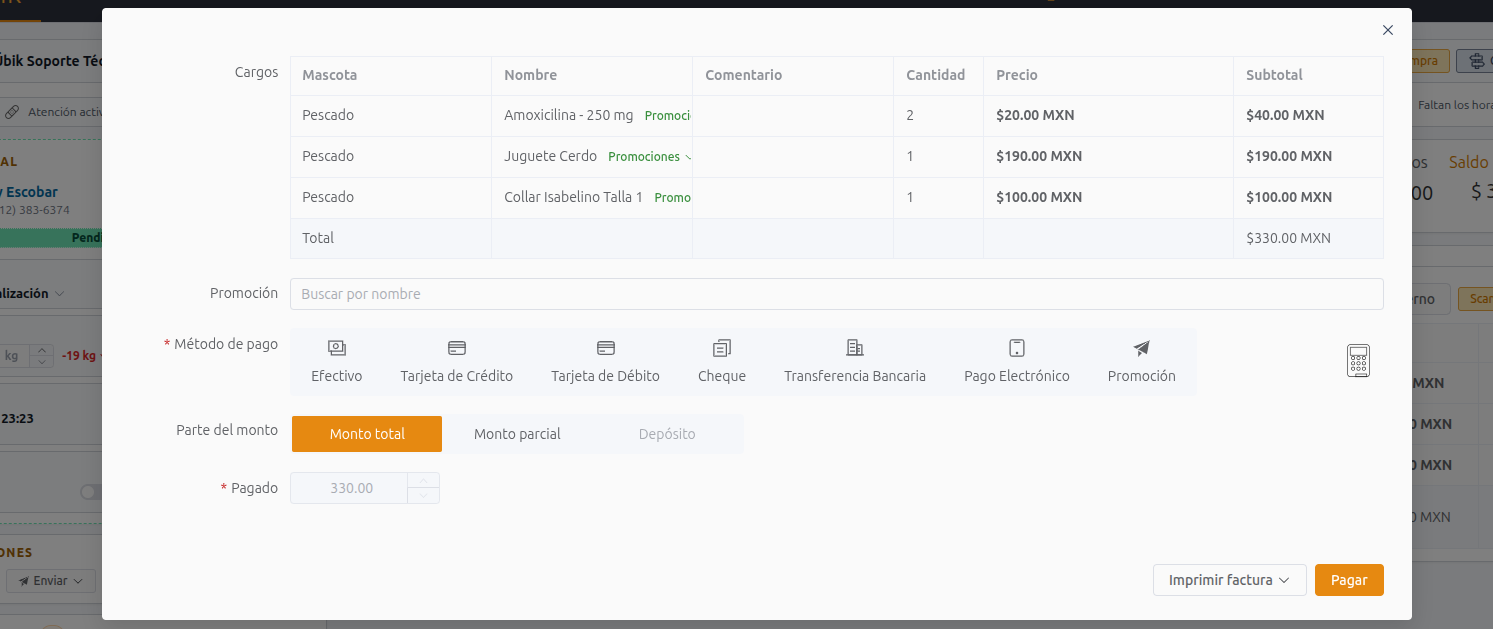Select Monto total option
Image resolution: width=1493 pixels, height=629 pixels.
[x=367, y=434]
